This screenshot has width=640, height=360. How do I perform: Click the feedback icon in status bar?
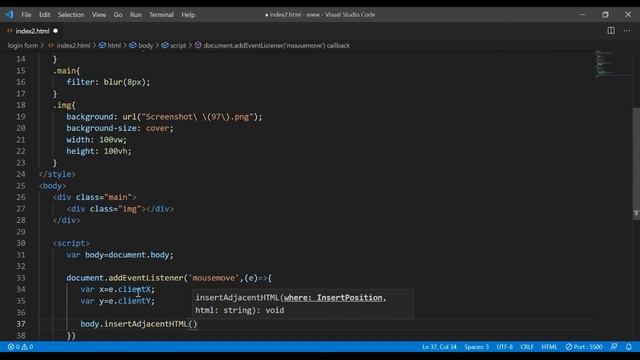(614, 347)
